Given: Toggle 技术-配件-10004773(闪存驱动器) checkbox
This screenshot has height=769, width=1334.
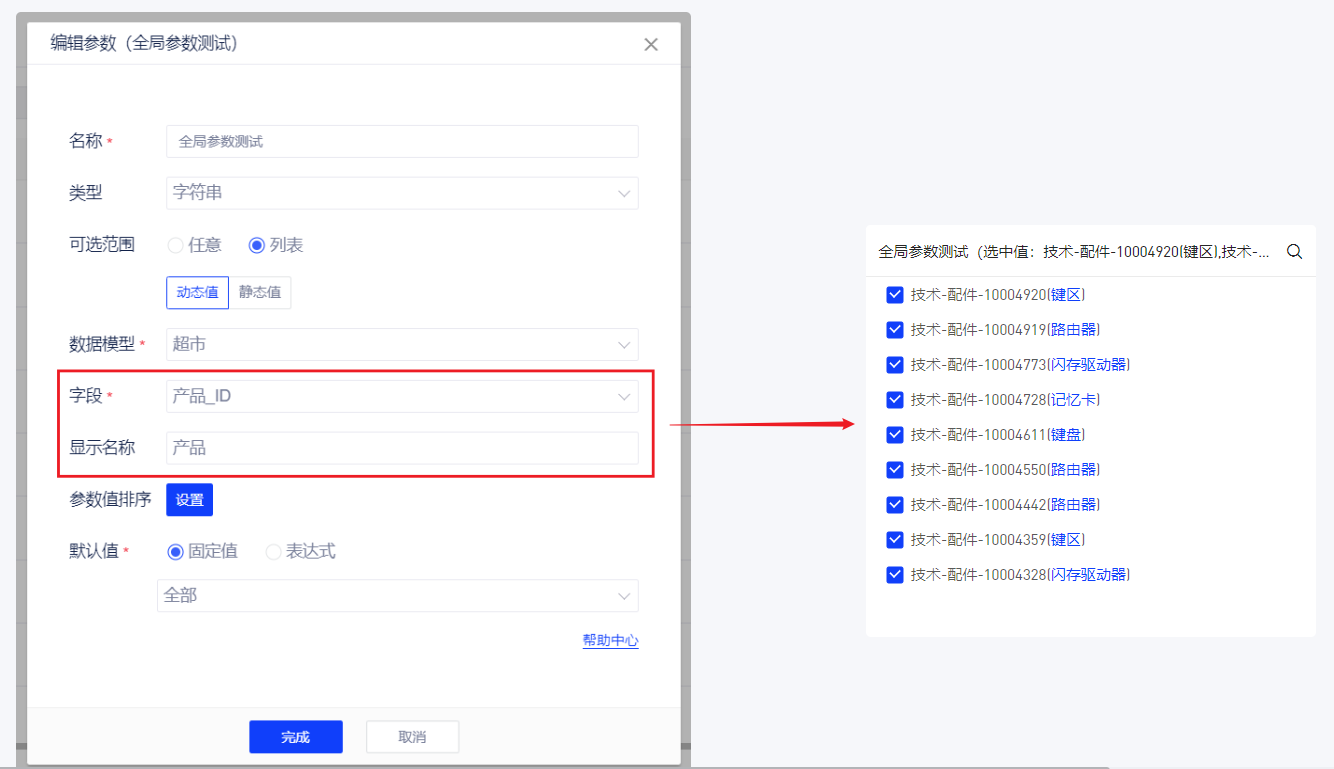Looking at the screenshot, I should click(x=895, y=365).
